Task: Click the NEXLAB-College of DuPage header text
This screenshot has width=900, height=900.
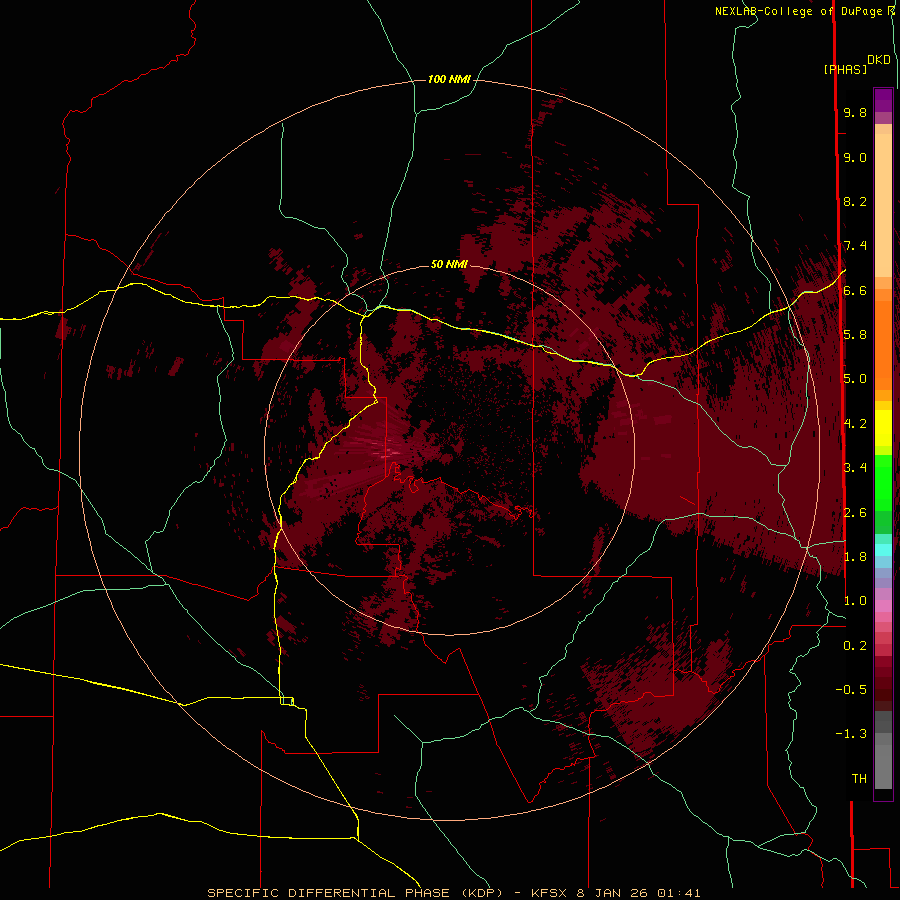Action: [x=805, y=11]
